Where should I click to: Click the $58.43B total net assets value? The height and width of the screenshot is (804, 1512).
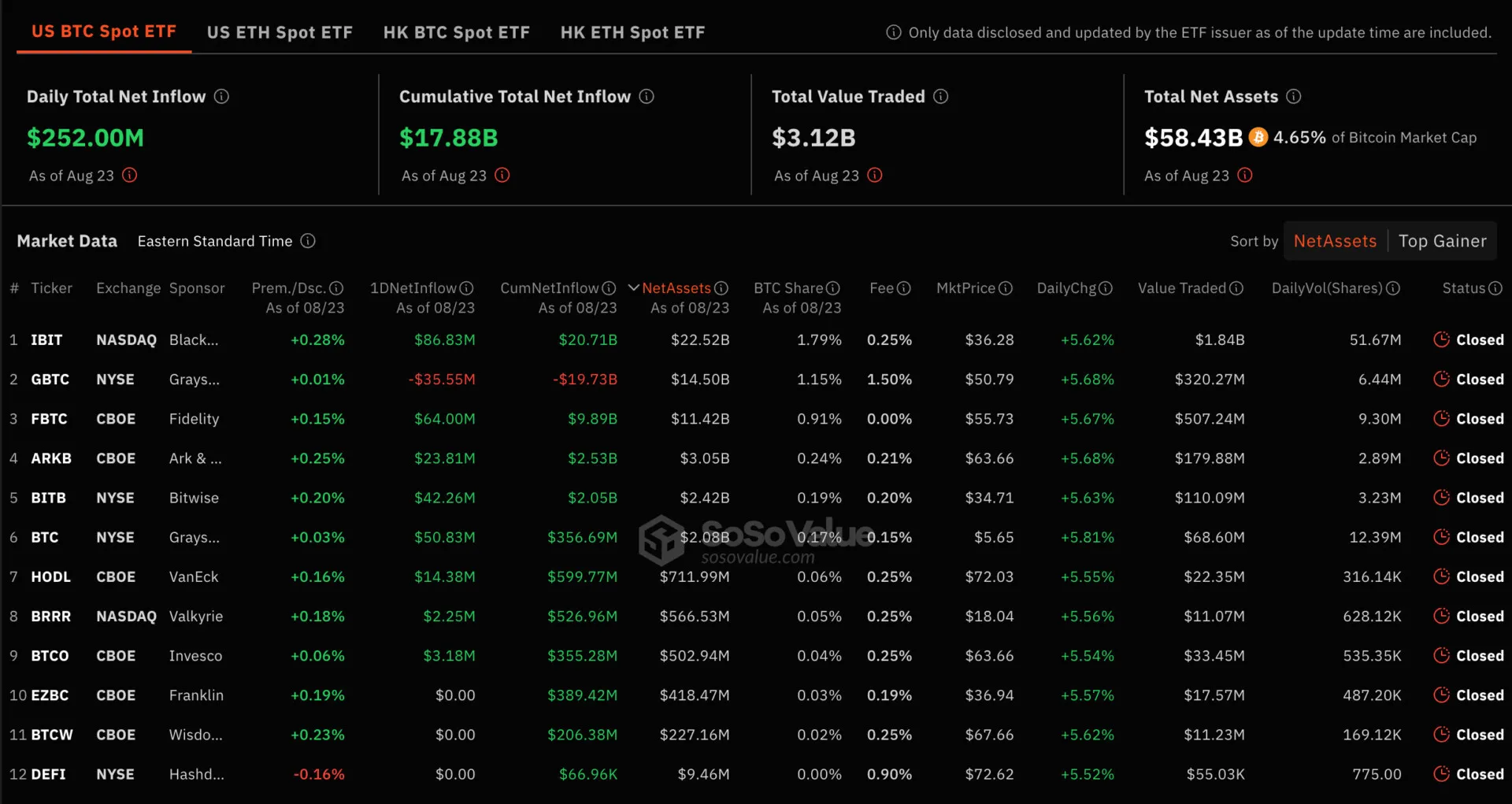tap(1193, 138)
